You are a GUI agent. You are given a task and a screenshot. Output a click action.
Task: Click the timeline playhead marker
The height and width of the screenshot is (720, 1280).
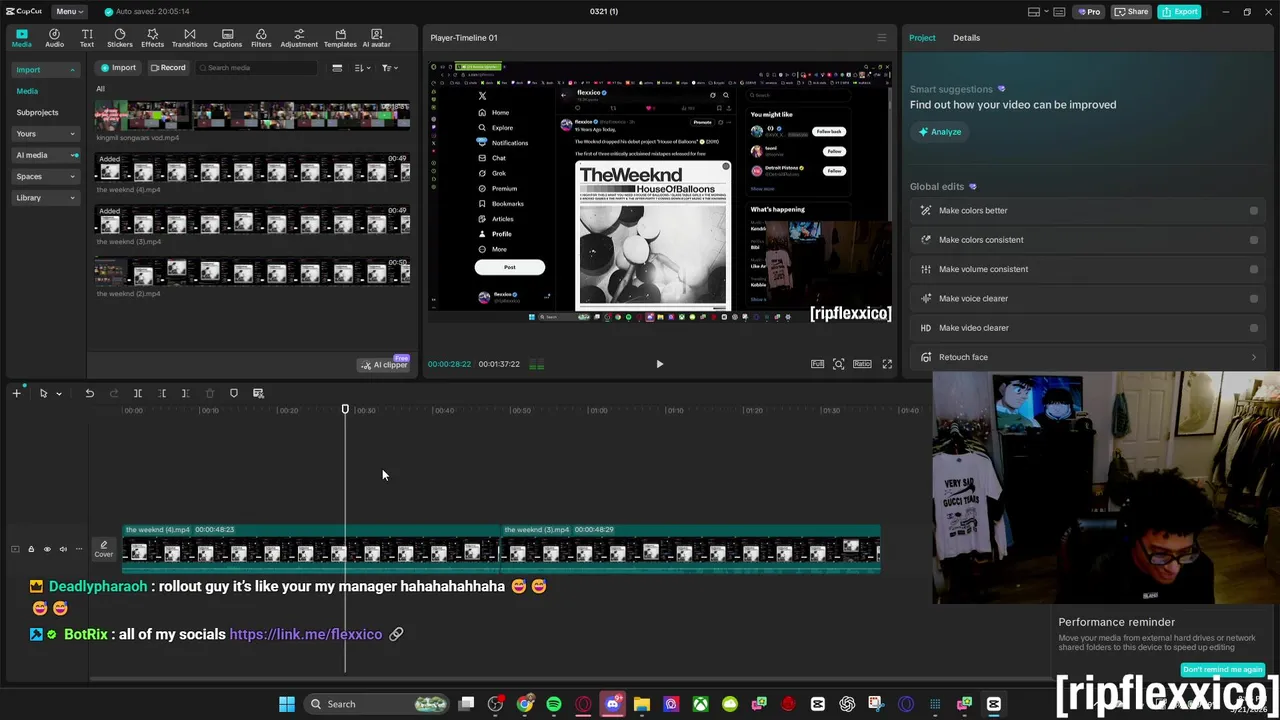tap(345, 409)
